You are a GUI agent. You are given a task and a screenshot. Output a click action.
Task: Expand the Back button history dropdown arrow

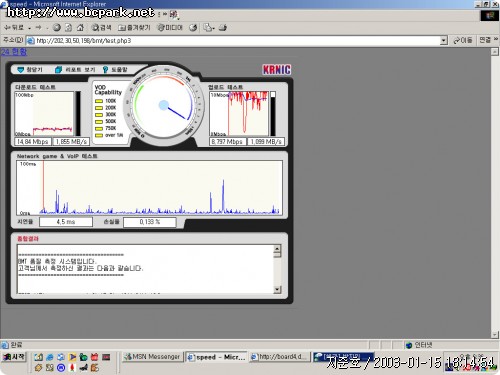pos(29,28)
